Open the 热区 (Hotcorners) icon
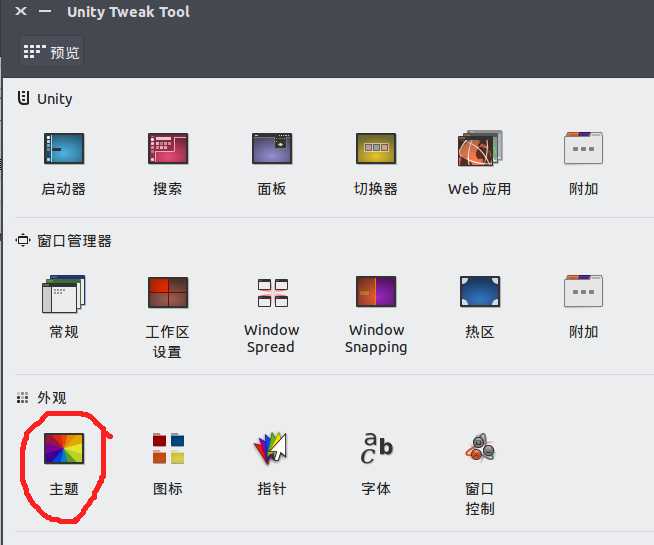Image resolution: width=654 pixels, height=545 pixels. (x=480, y=292)
